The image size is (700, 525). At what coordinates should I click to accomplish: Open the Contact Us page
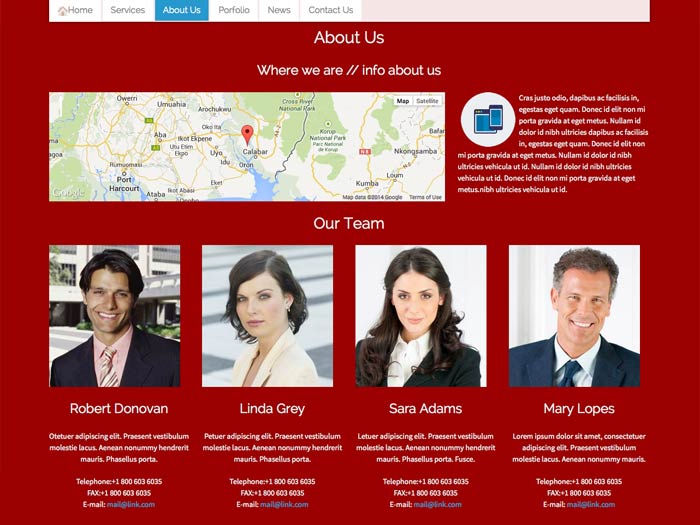pyautogui.click(x=331, y=10)
